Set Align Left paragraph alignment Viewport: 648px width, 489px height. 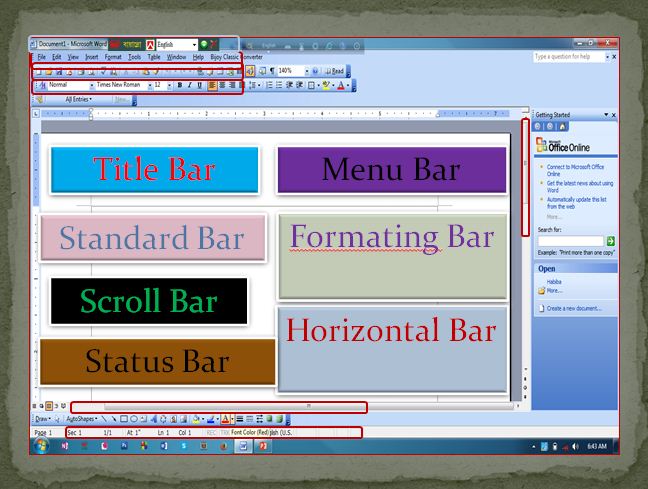tap(212, 85)
